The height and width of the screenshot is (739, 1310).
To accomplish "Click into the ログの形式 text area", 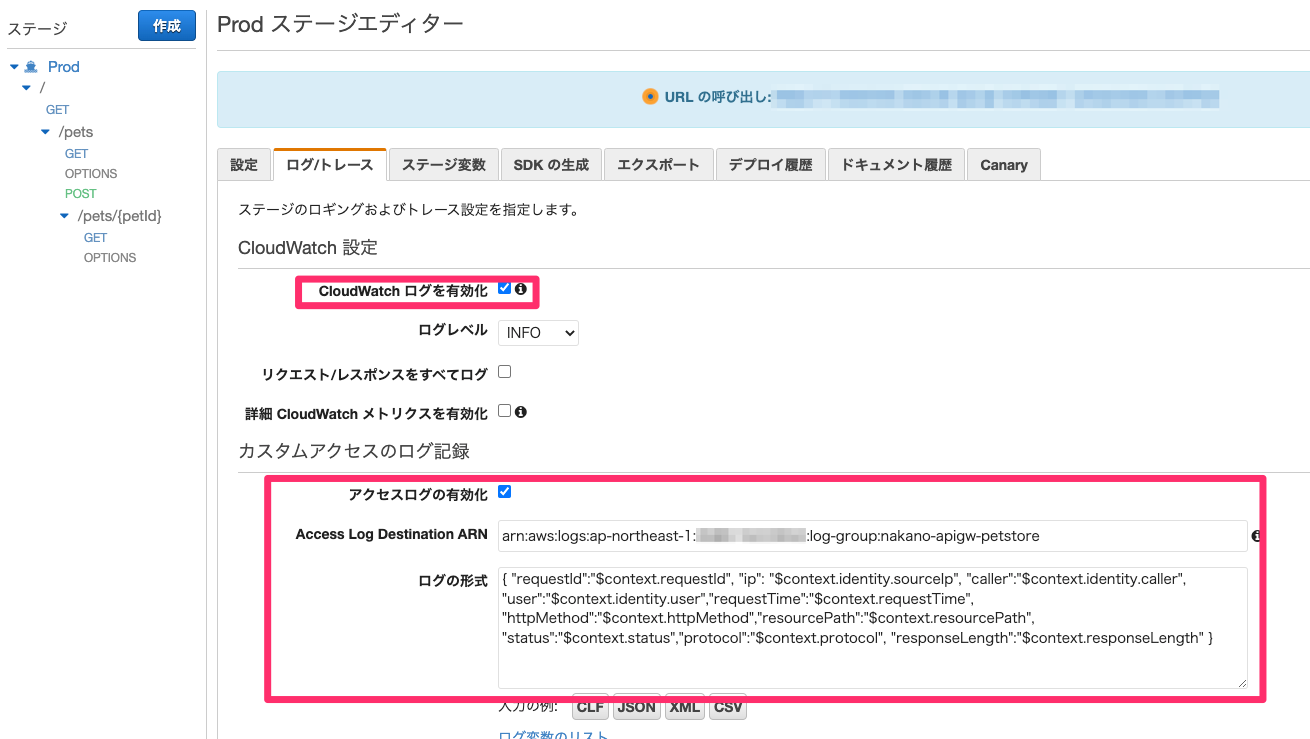I will 872,628.
